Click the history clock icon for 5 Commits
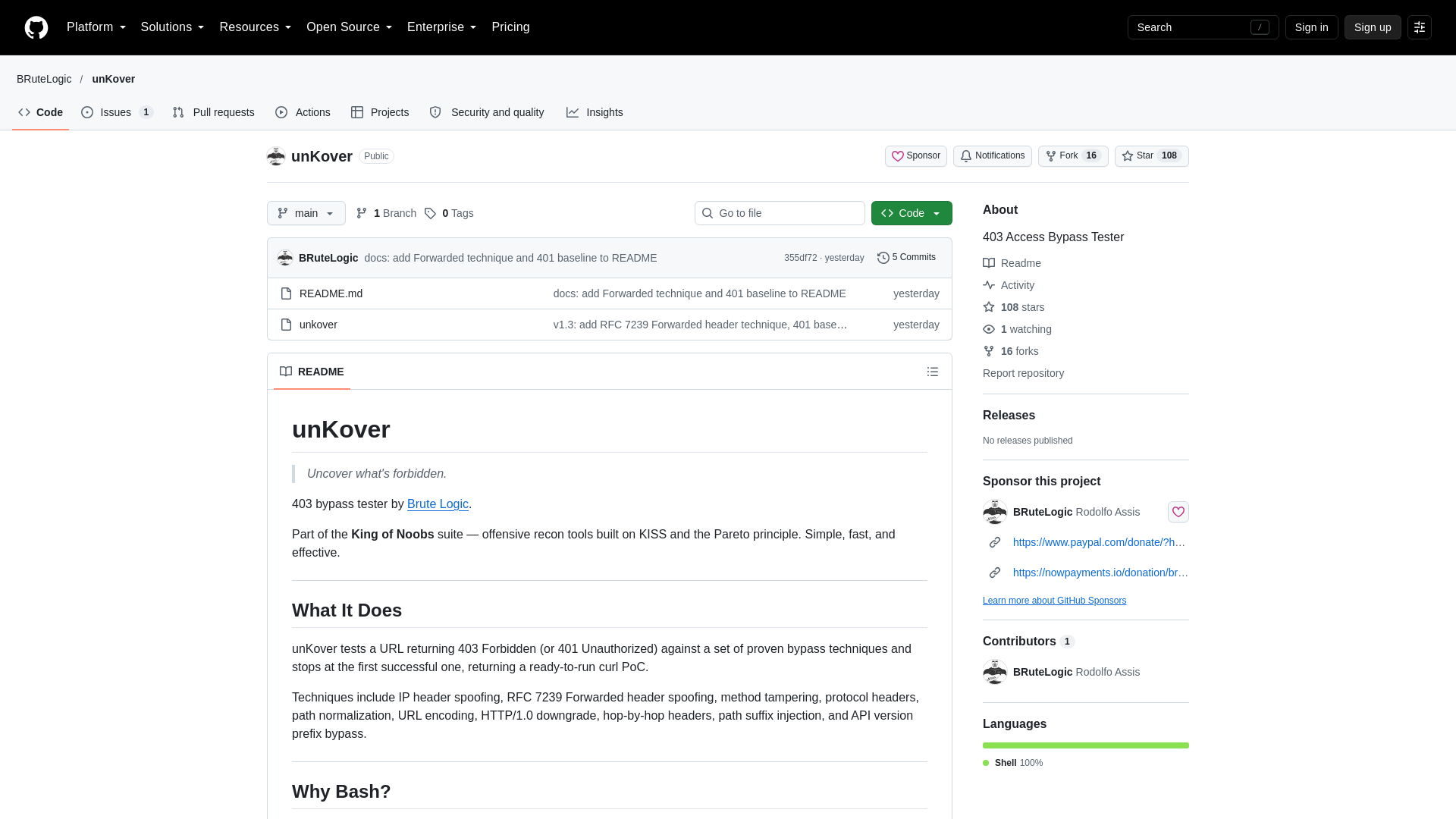 [x=883, y=258]
